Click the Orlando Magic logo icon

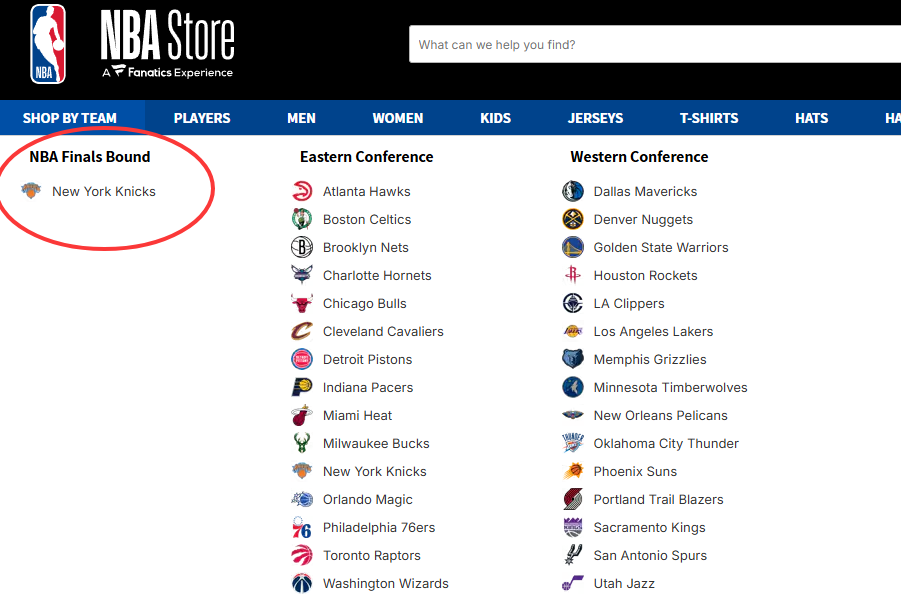click(302, 499)
